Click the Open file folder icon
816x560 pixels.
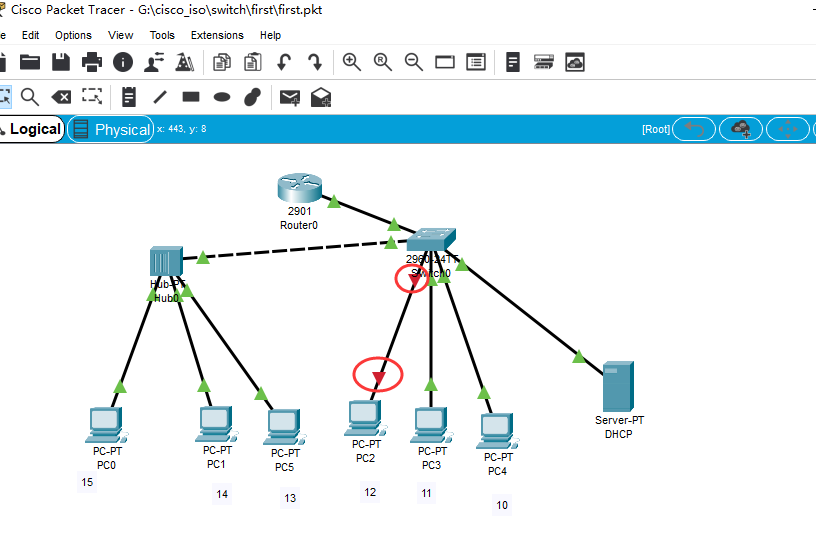[x=30, y=62]
